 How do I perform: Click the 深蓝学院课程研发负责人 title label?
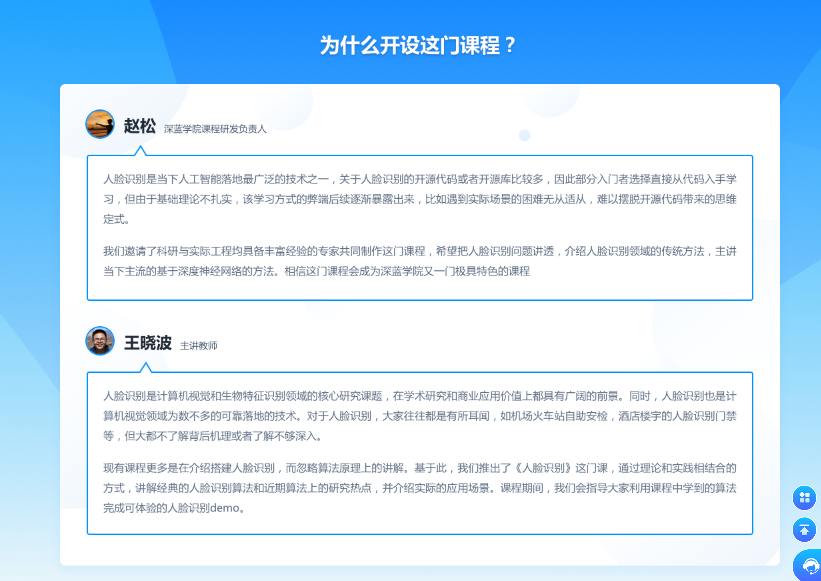[x=215, y=129]
